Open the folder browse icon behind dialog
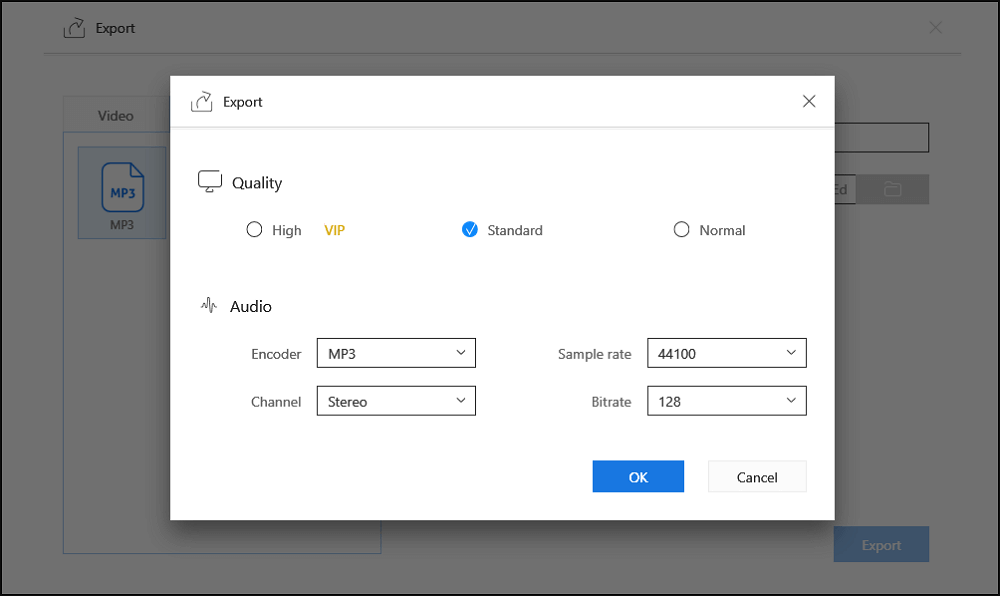This screenshot has width=1000, height=596. [x=892, y=189]
